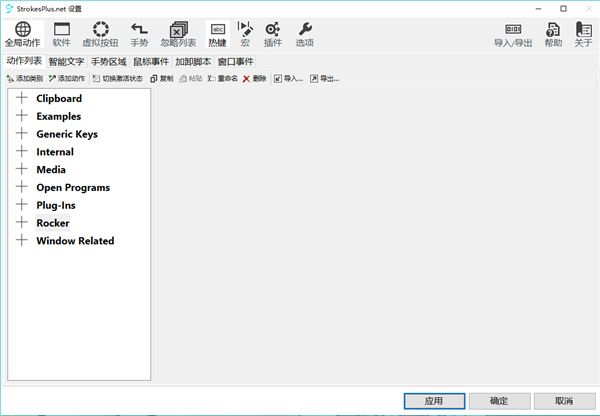Select the Examples tree label
Screen dimensions: 600x416
[59, 116]
